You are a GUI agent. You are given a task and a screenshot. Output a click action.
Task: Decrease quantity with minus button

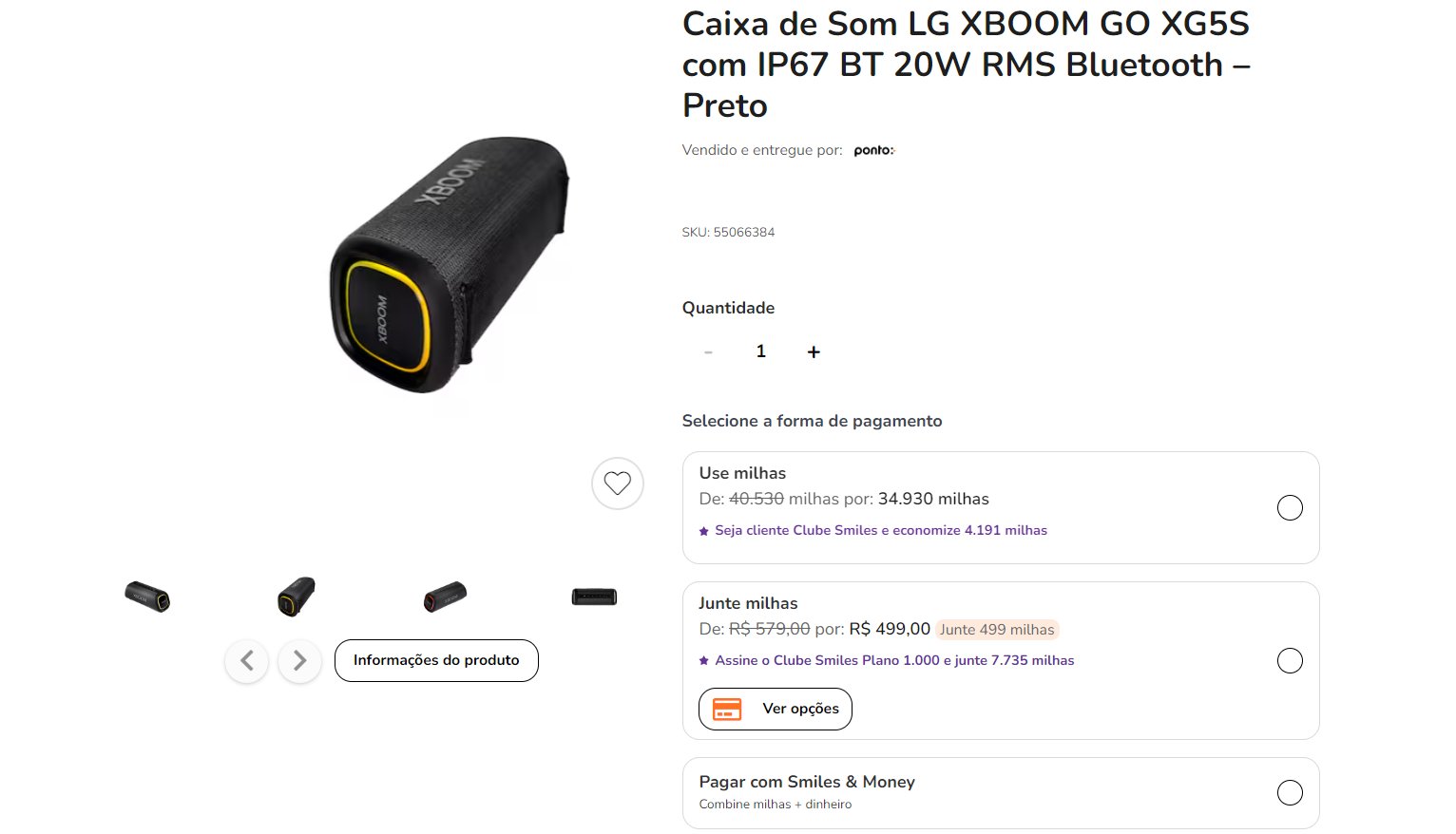point(708,351)
